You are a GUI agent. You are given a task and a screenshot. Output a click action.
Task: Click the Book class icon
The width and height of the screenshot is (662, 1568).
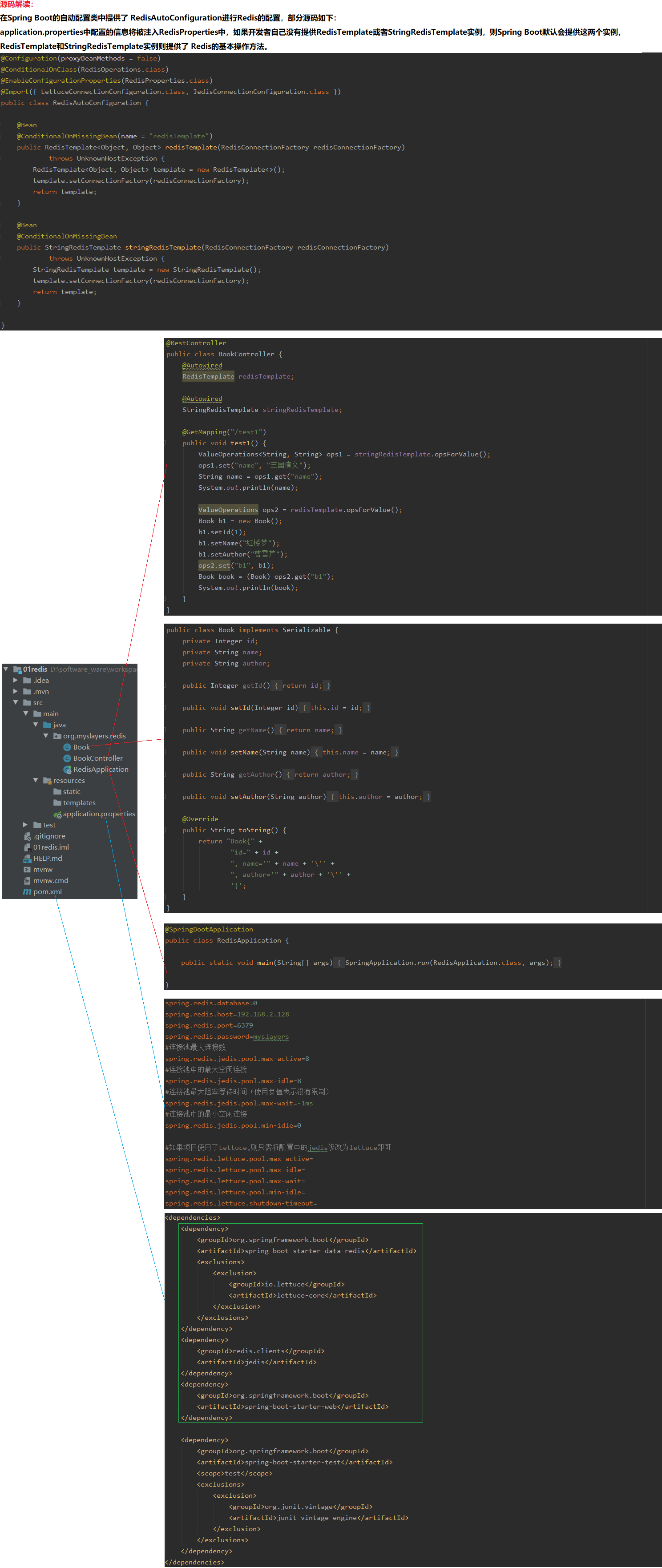(67, 747)
